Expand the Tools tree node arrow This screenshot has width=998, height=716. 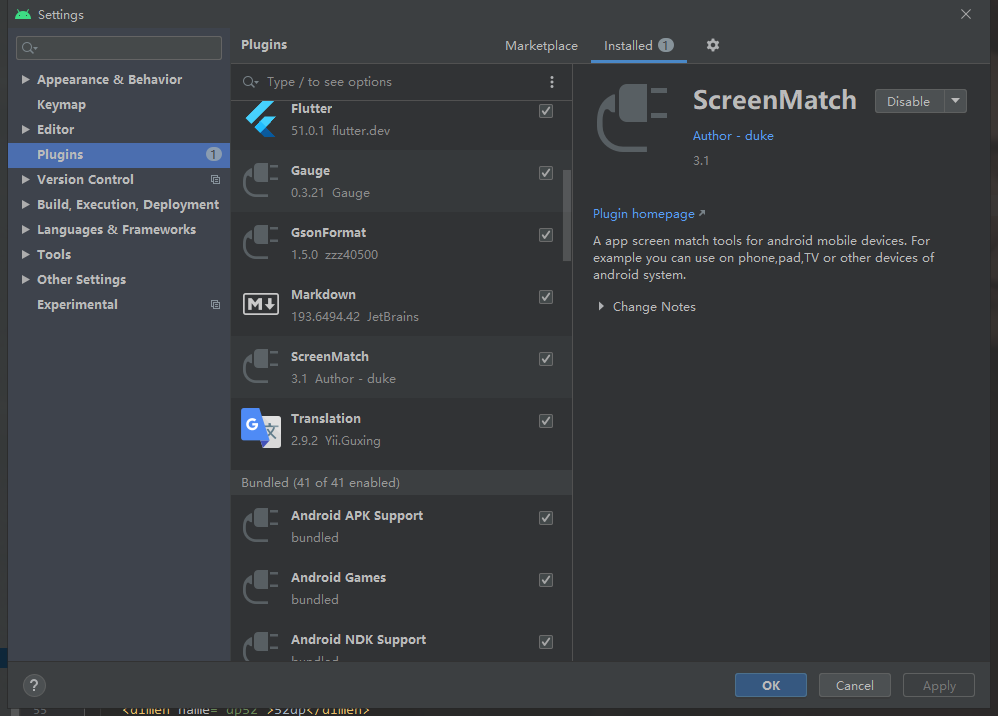pyautogui.click(x=25, y=255)
